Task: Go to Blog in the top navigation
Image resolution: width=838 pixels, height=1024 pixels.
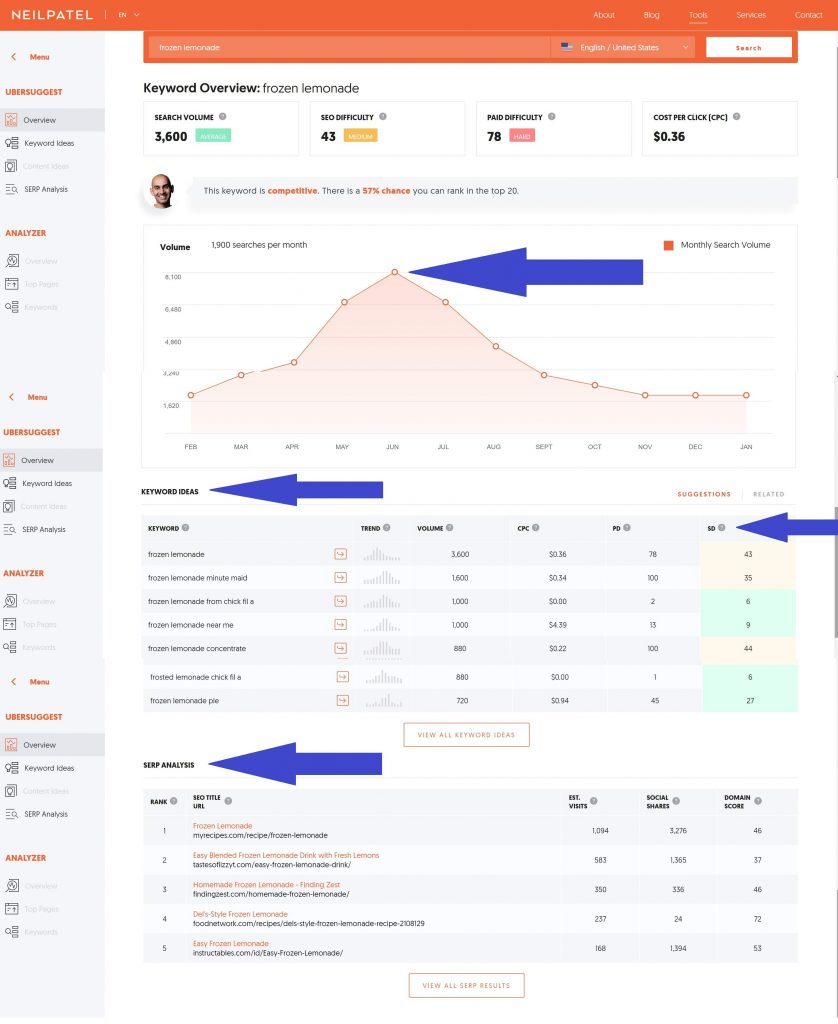Action: 651,14
